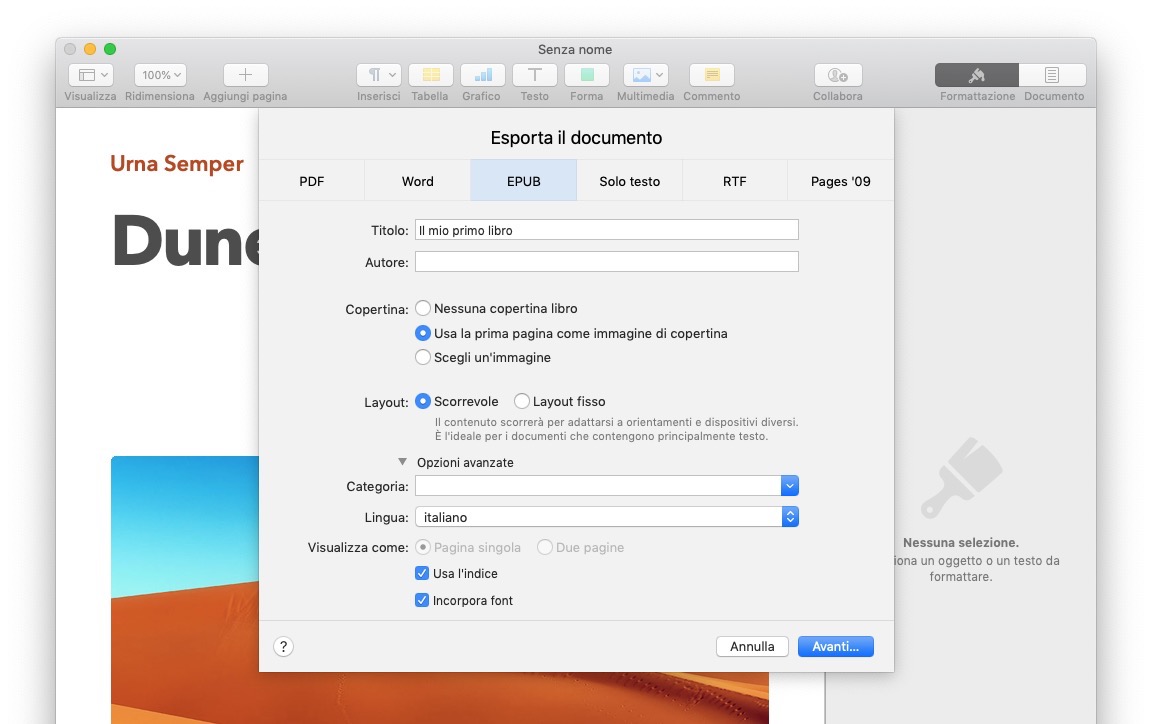
Task: Disable the 'Incorpora font' checkbox
Action: [x=422, y=601]
